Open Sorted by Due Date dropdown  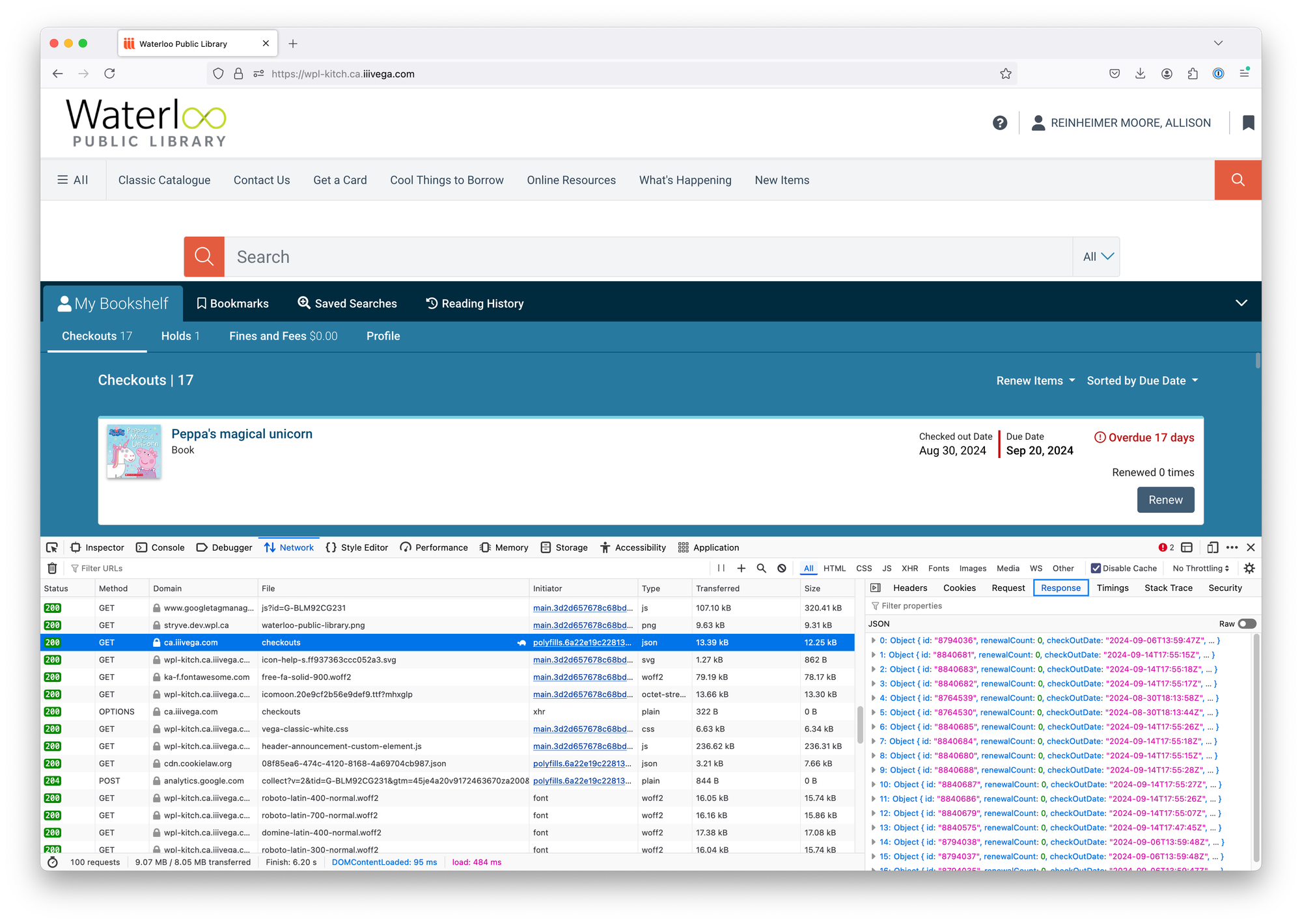coord(1142,381)
